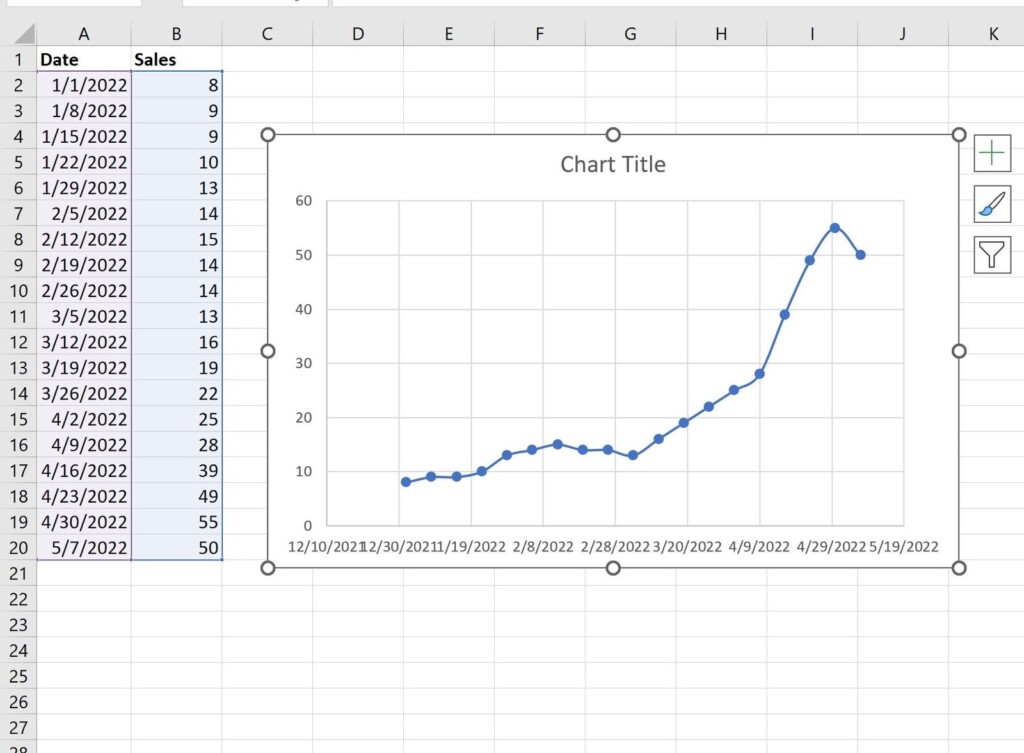This screenshot has height=753, width=1024.
Task: Select cell containing 4/16/2022
Action: 84,470
